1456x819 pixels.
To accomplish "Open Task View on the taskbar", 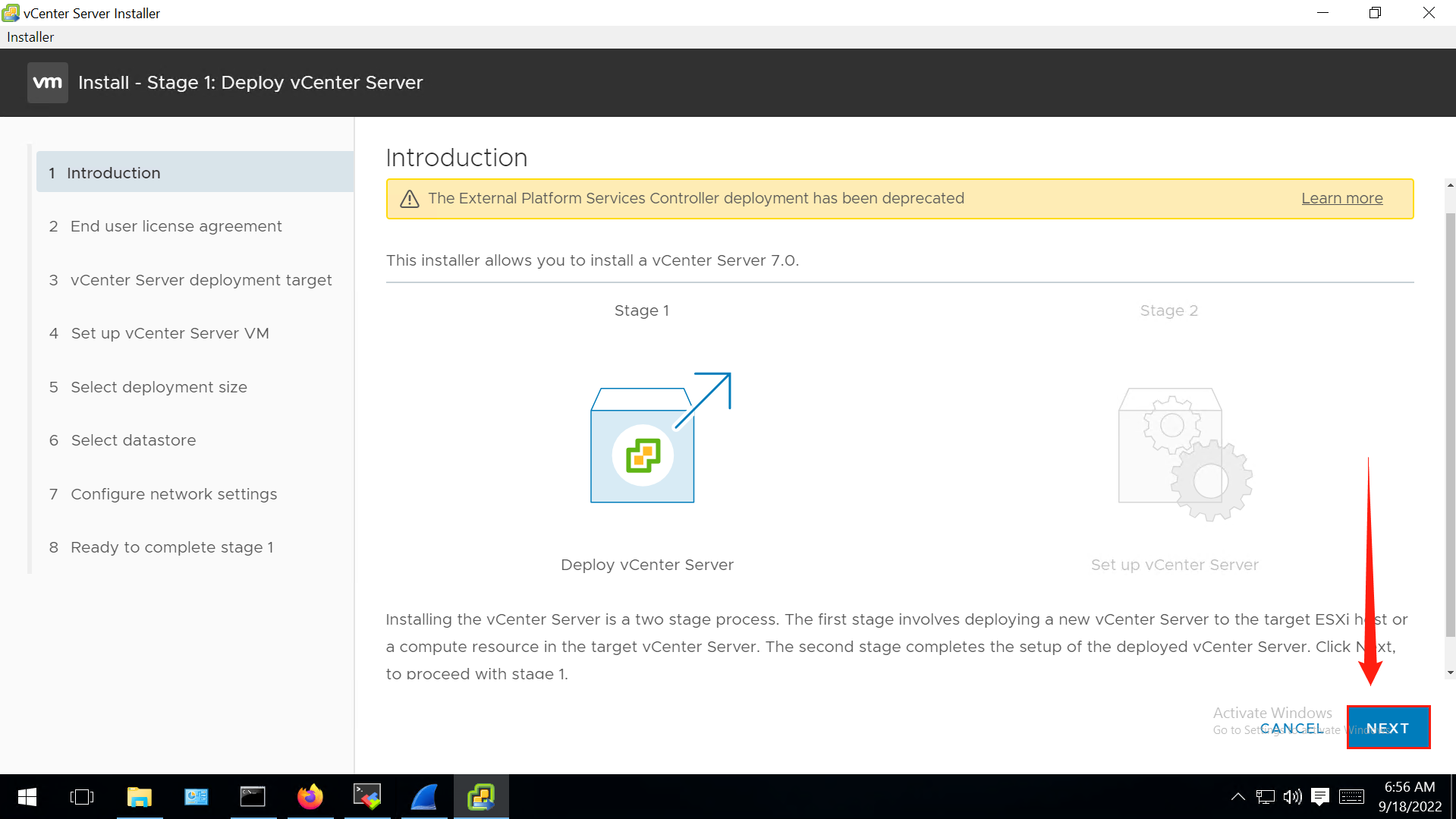I will pos(82,797).
